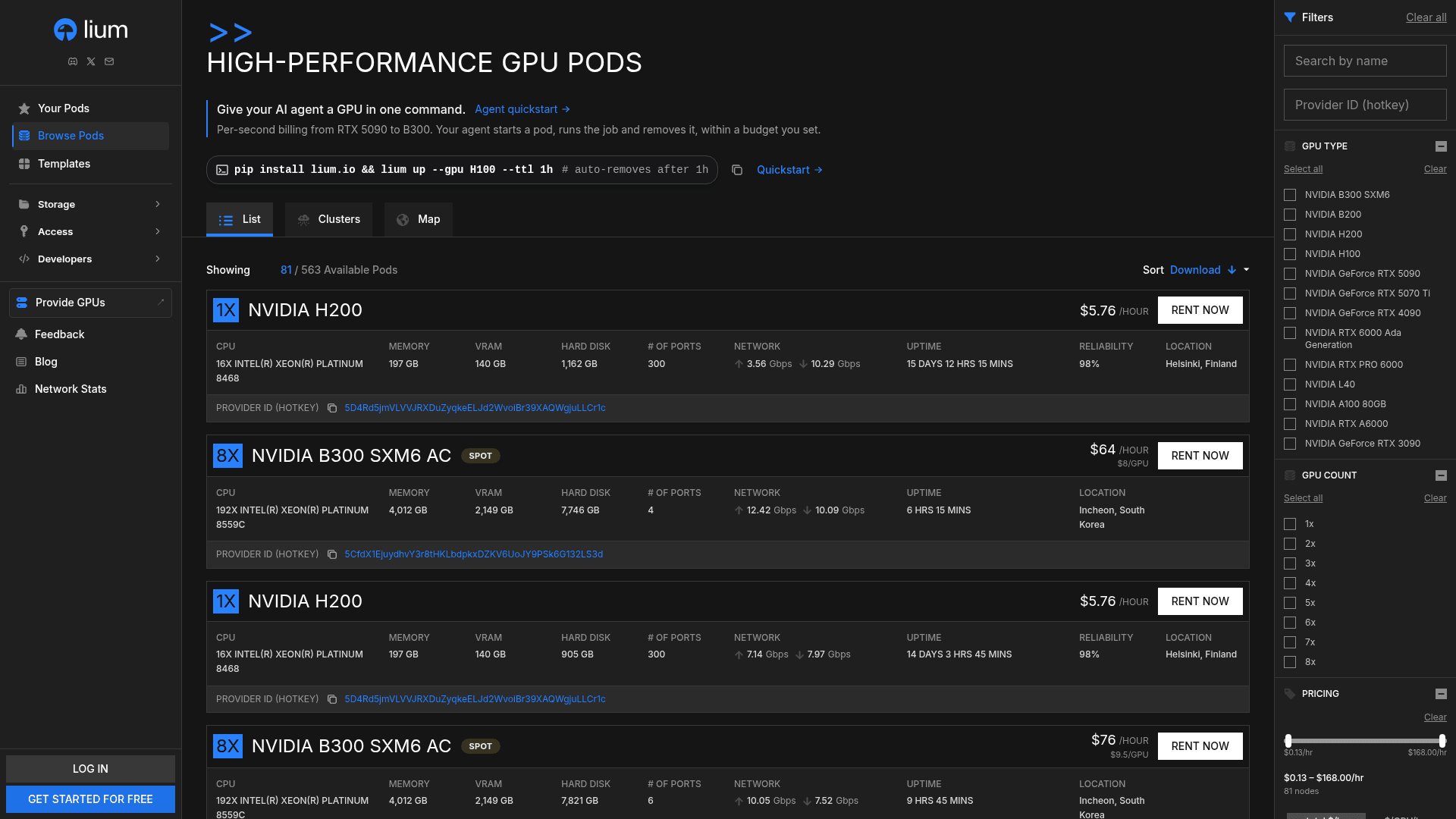Screen dimensions: 1456x819
Task: Click the Network Stats chart icon
Action: (x=21, y=389)
